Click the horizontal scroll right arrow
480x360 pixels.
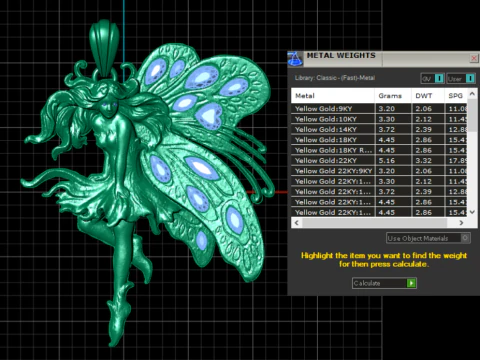(461, 223)
